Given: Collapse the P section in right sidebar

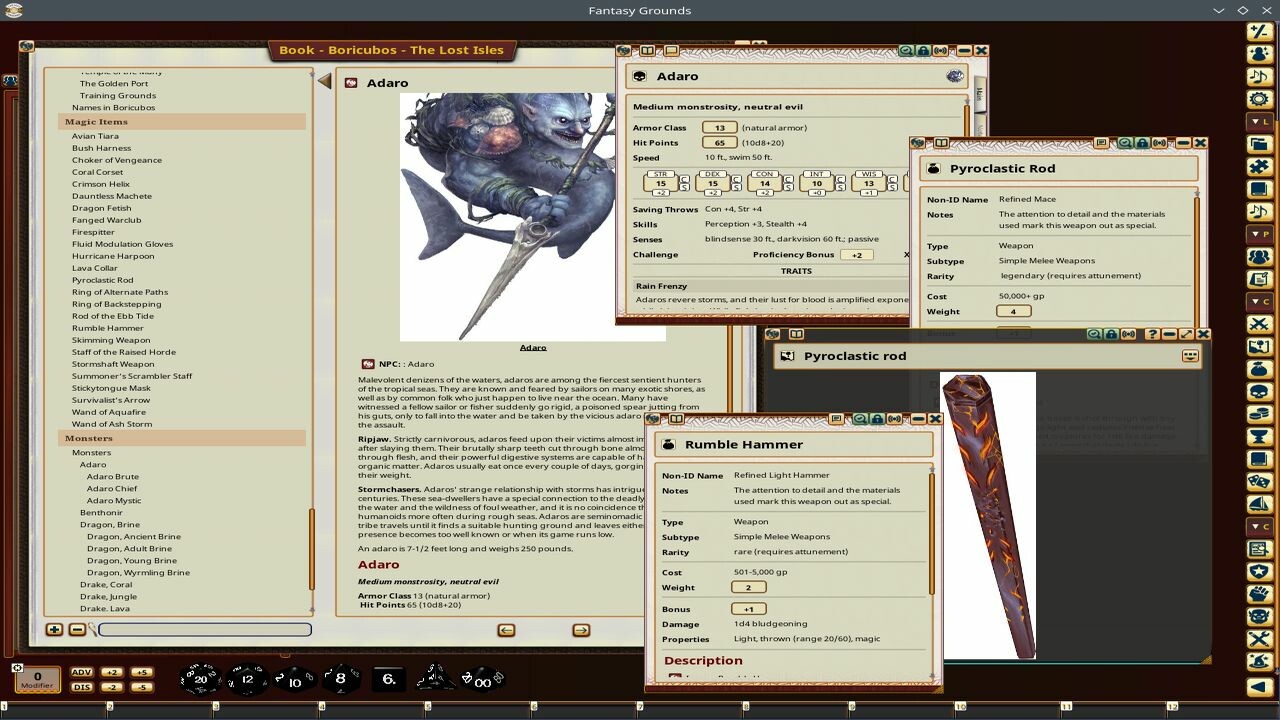Looking at the screenshot, I should pyautogui.click(x=1259, y=233).
